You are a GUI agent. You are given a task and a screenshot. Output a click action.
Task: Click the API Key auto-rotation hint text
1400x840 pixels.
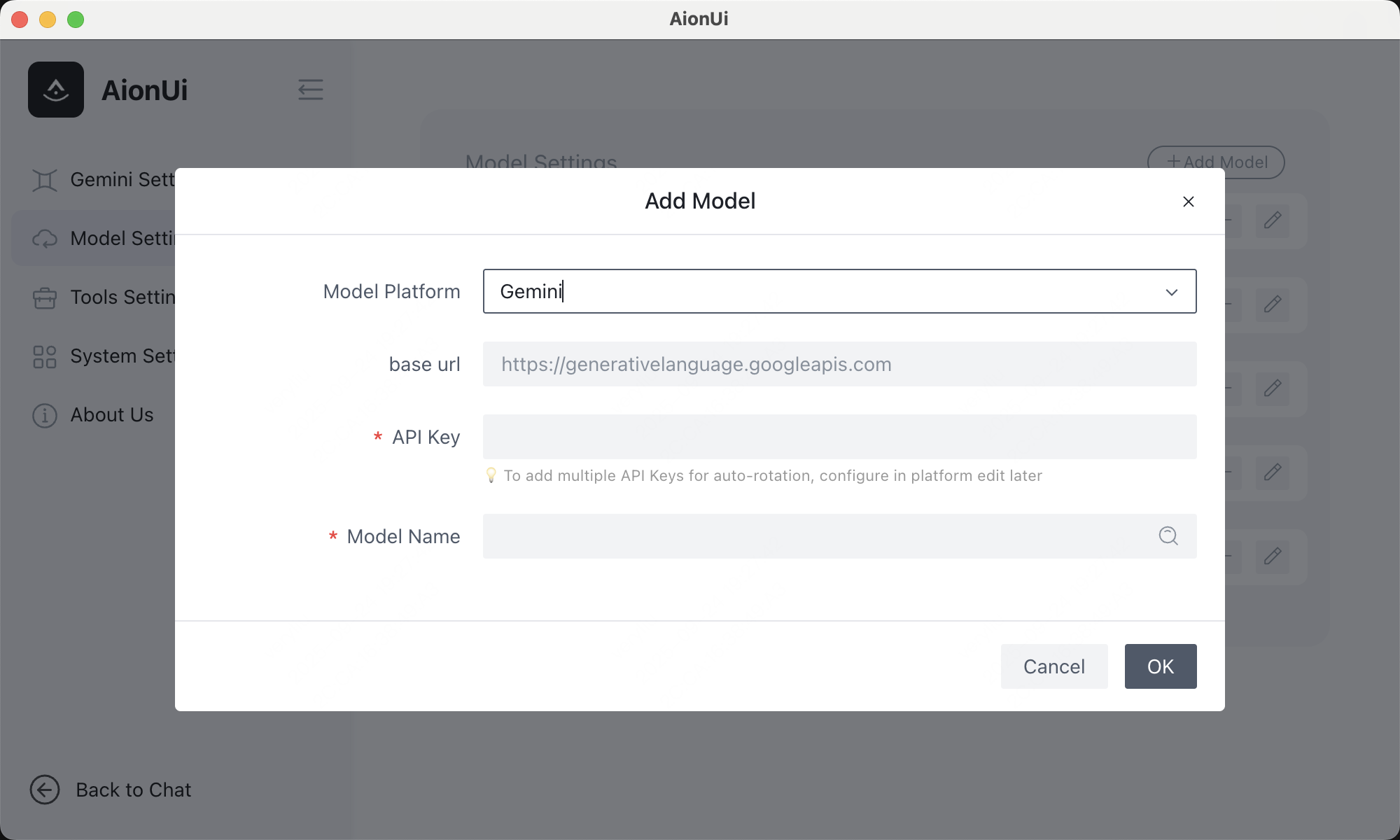pos(773,475)
